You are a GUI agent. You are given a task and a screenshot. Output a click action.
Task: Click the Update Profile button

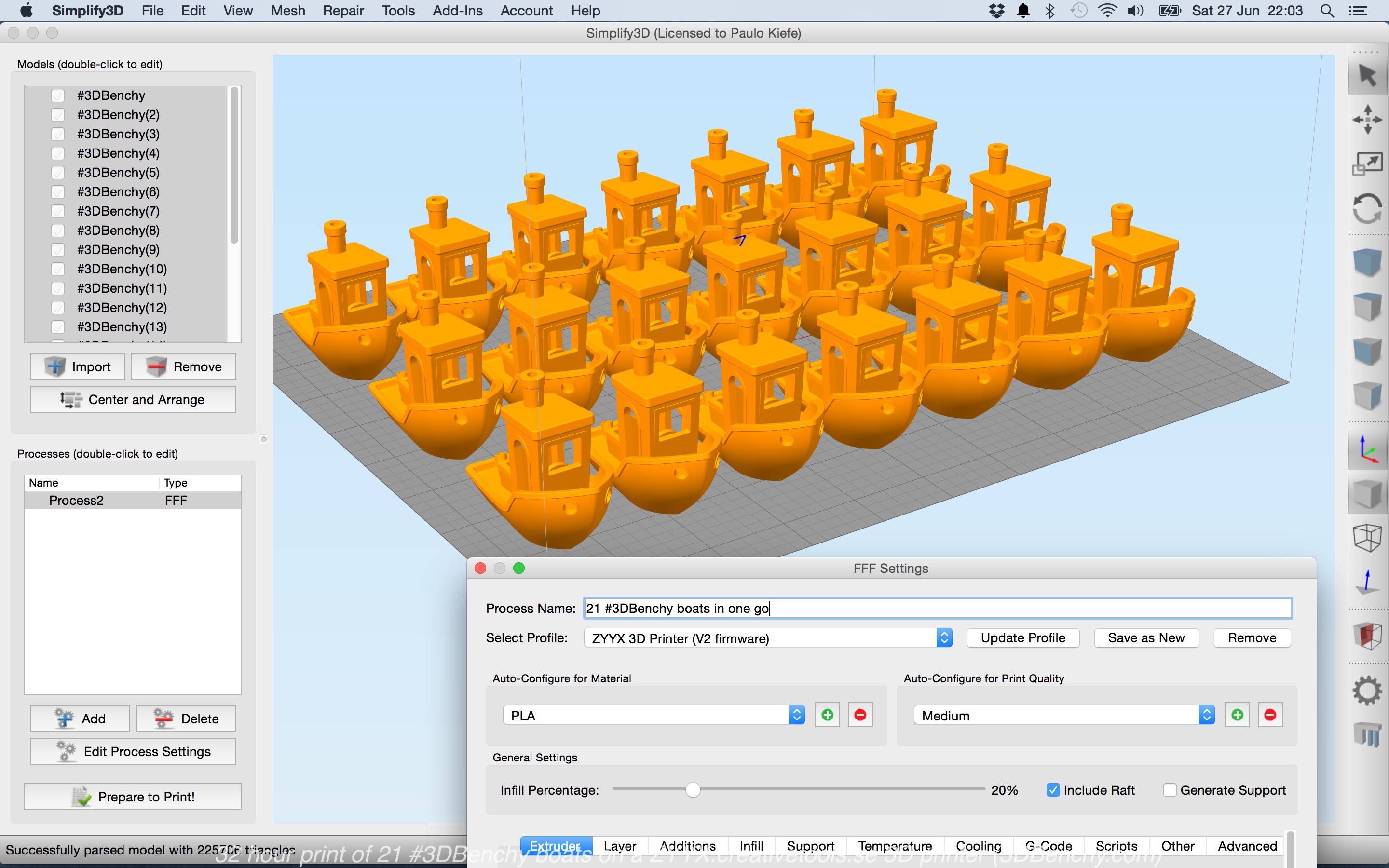pyautogui.click(x=1023, y=638)
